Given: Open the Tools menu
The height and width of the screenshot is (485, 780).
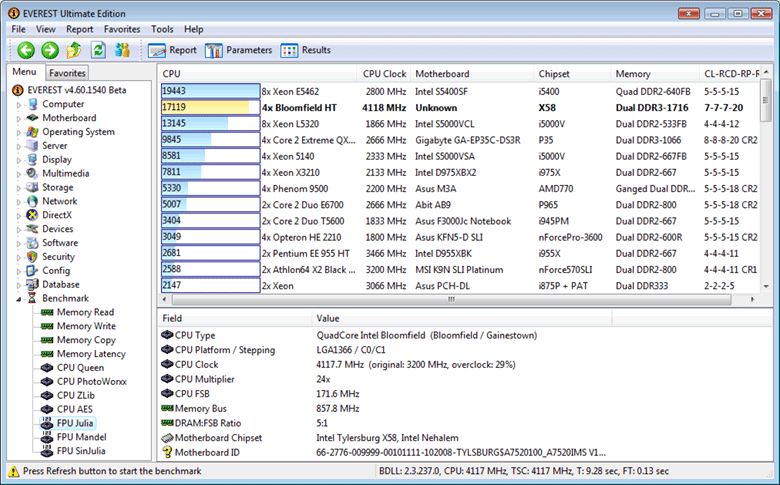Looking at the screenshot, I should tap(162, 29).
